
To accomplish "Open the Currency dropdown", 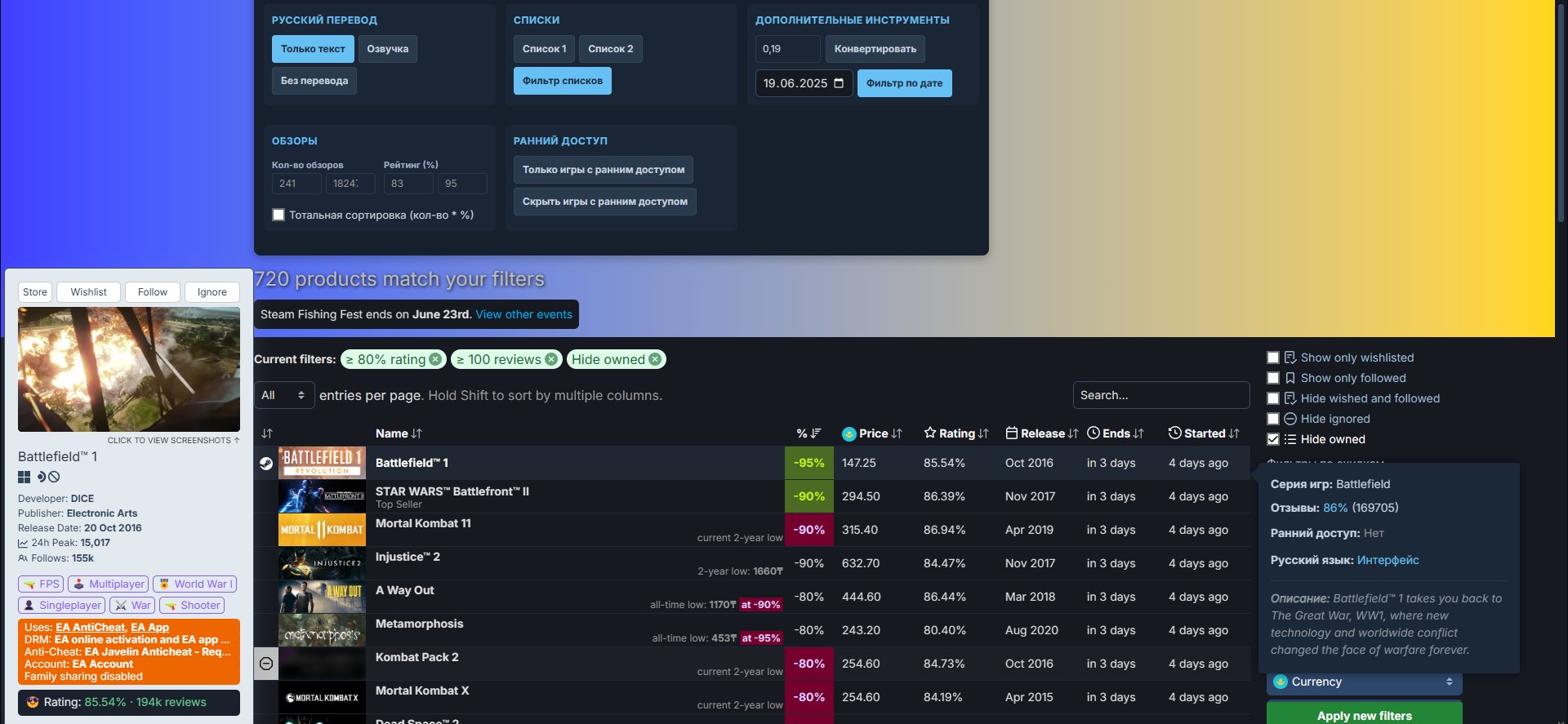I will point(1364,682).
